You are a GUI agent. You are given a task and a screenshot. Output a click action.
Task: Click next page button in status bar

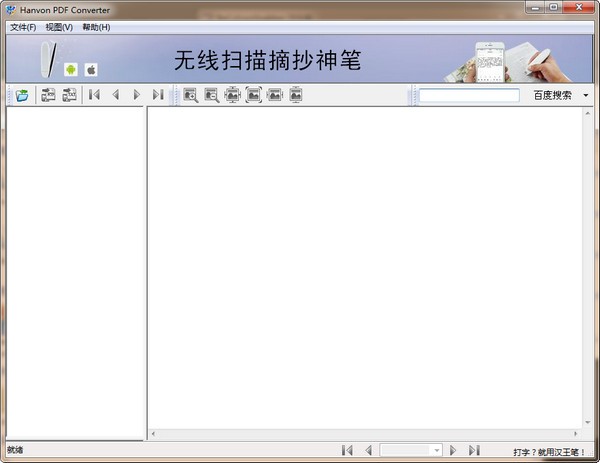pyautogui.click(x=453, y=450)
